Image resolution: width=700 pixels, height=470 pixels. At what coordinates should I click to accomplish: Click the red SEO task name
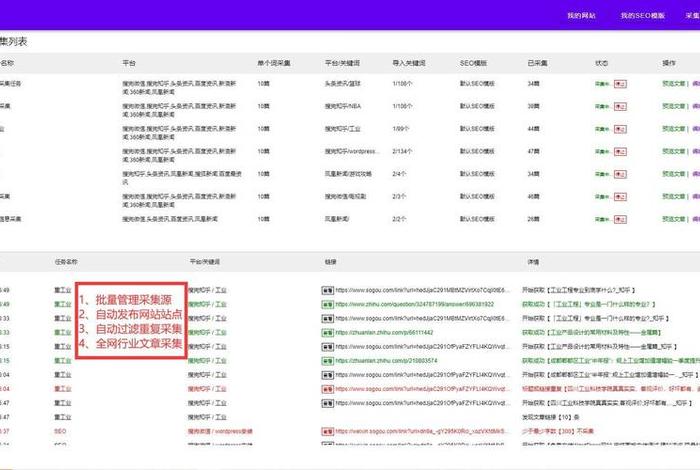[60, 432]
